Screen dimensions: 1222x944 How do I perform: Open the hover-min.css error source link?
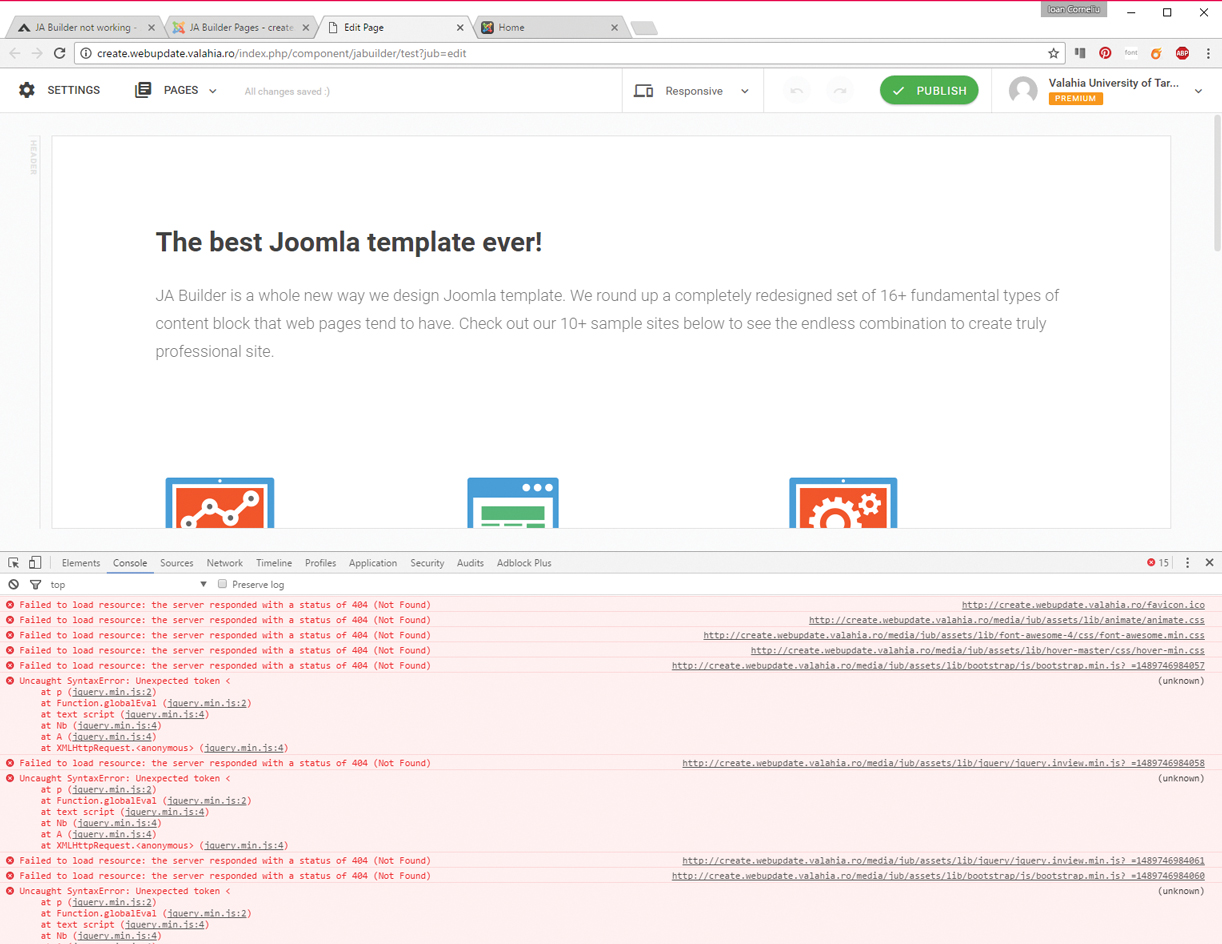point(978,650)
